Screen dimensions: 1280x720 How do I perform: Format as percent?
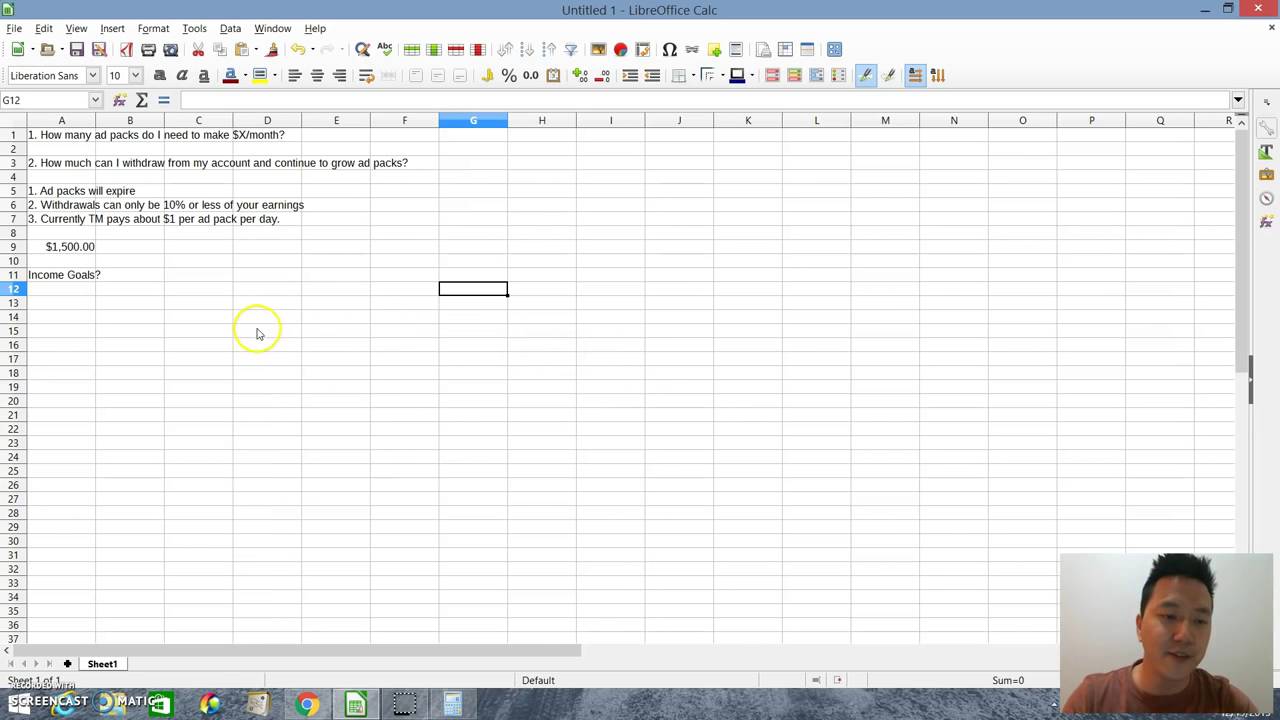point(509,75)
